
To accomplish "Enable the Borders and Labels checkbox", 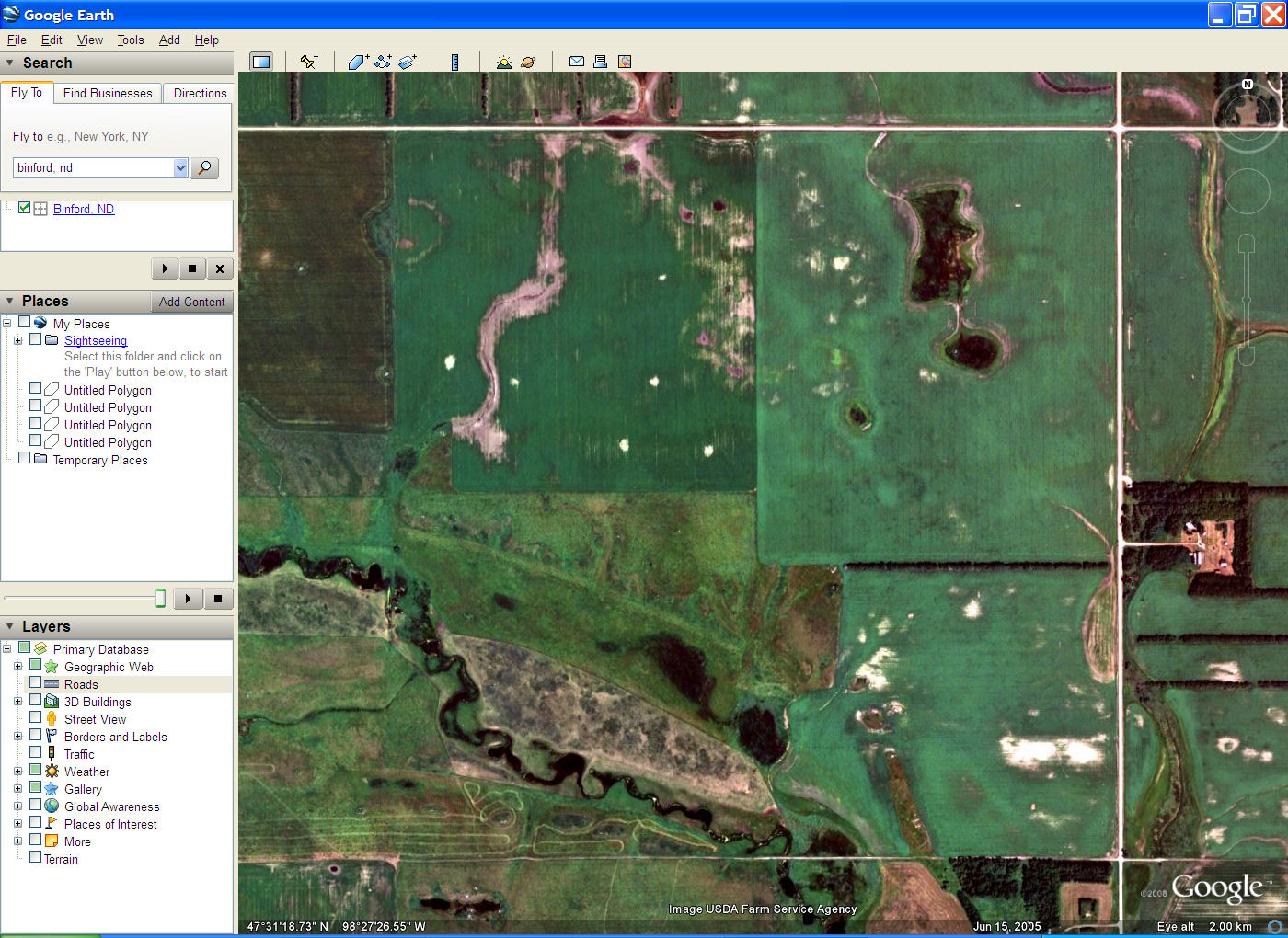I will [36, 736].
